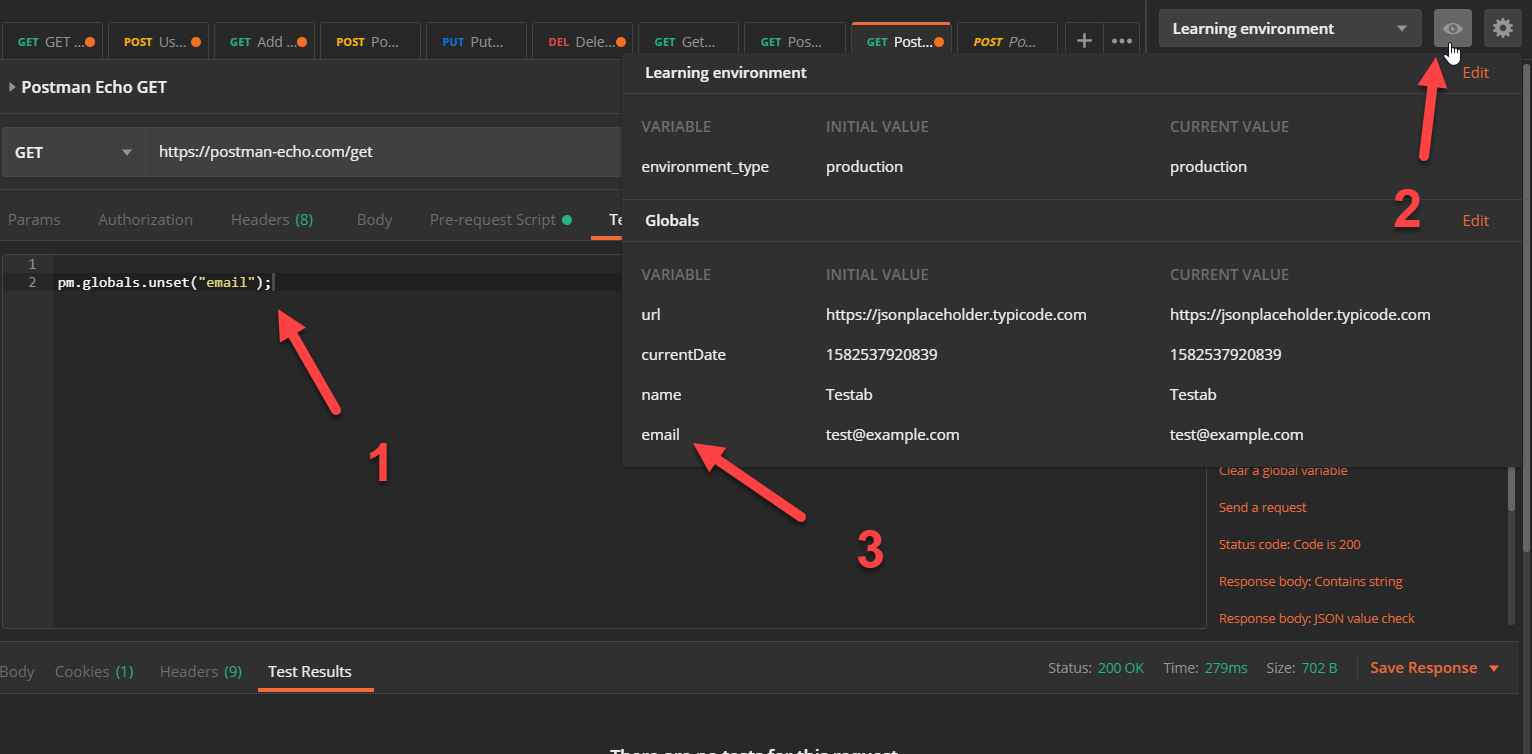Open the Params tab
Image resolution: width=1532 pixels, height=754 pixels.
pyautogui.click(x=34, y=219)
